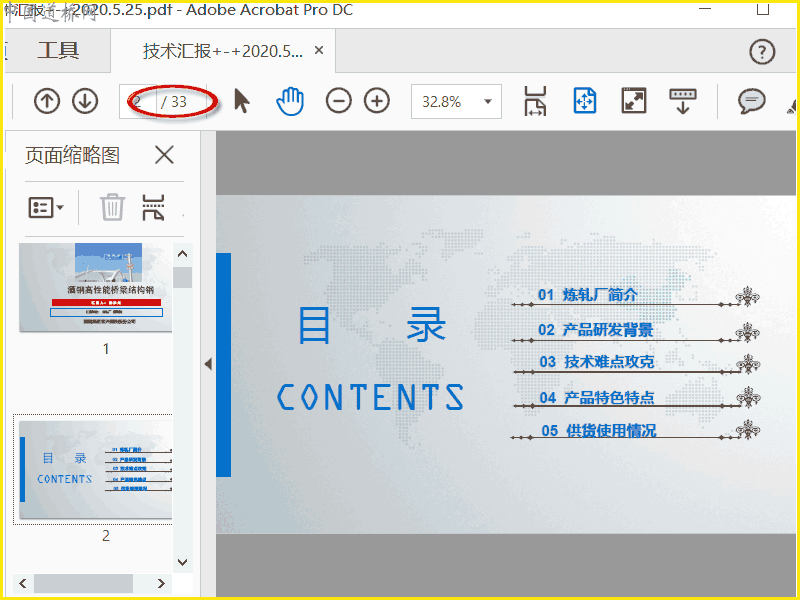This screenshot has width=800, height=600.
Task: Click the thumbnail panel vertical scrollbar thumb
Action: point(183,278)
